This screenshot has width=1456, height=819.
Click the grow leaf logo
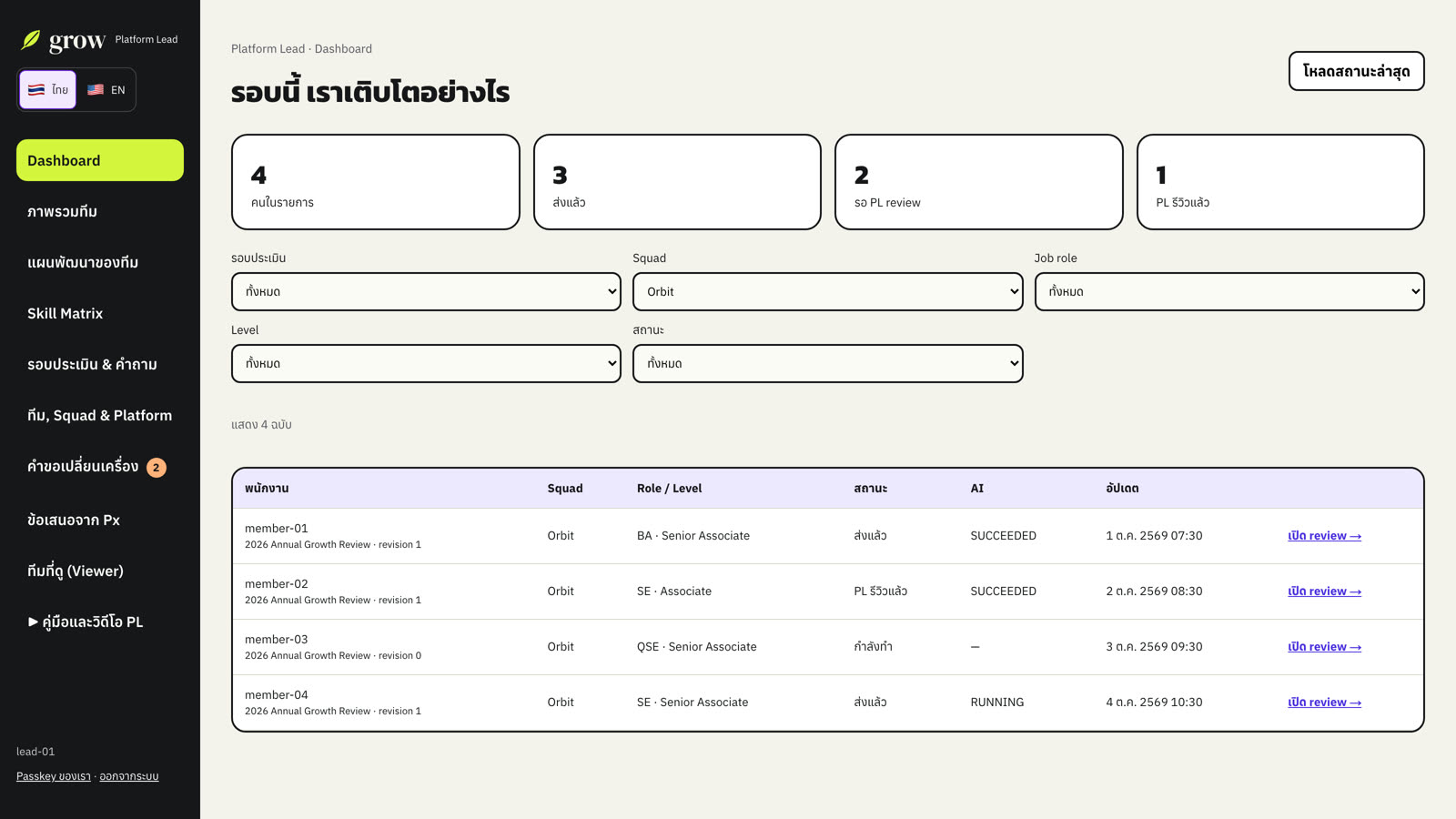click(x=31, y=40)
